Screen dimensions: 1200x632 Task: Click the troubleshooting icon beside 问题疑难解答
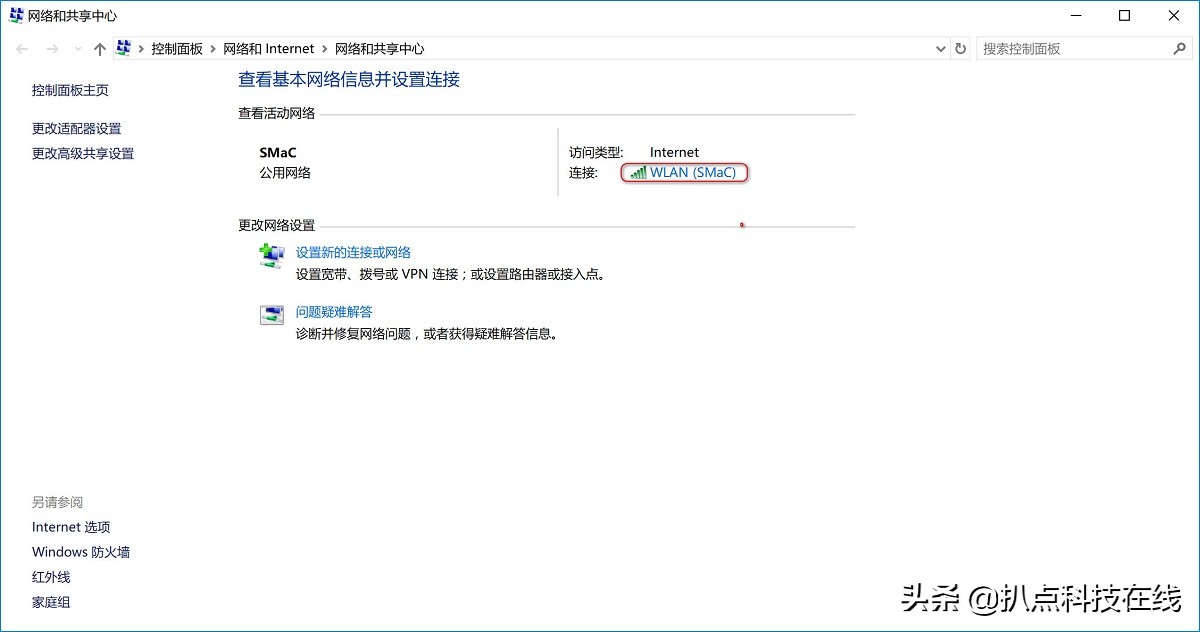click(271, 314)
